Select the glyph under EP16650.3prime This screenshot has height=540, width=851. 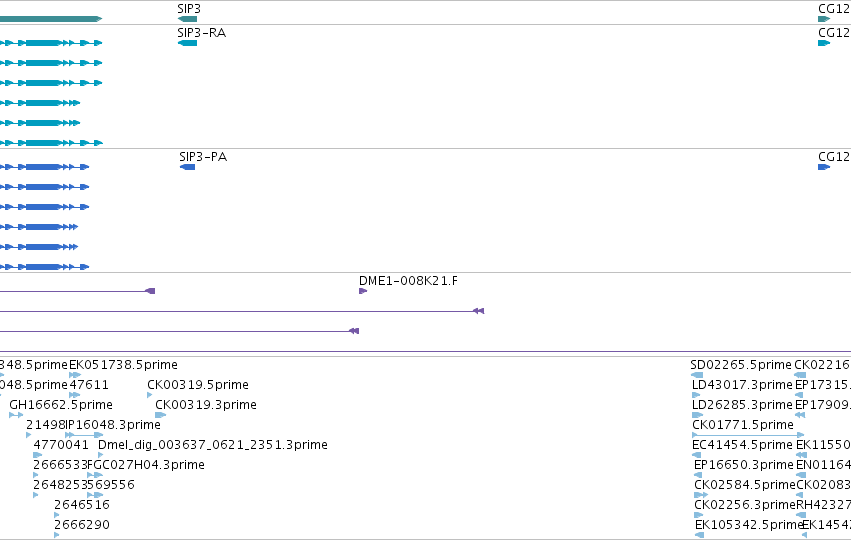[698, 475]
